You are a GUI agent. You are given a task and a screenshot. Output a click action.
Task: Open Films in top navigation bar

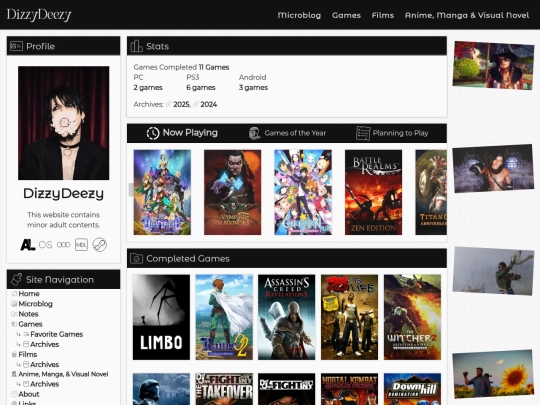[383, 15]
